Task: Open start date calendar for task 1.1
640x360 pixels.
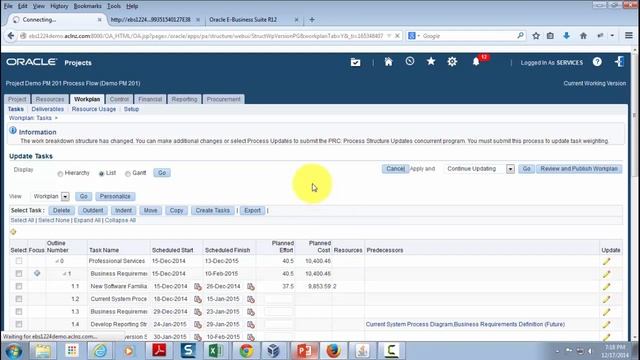Action: [x=198, y=287]
